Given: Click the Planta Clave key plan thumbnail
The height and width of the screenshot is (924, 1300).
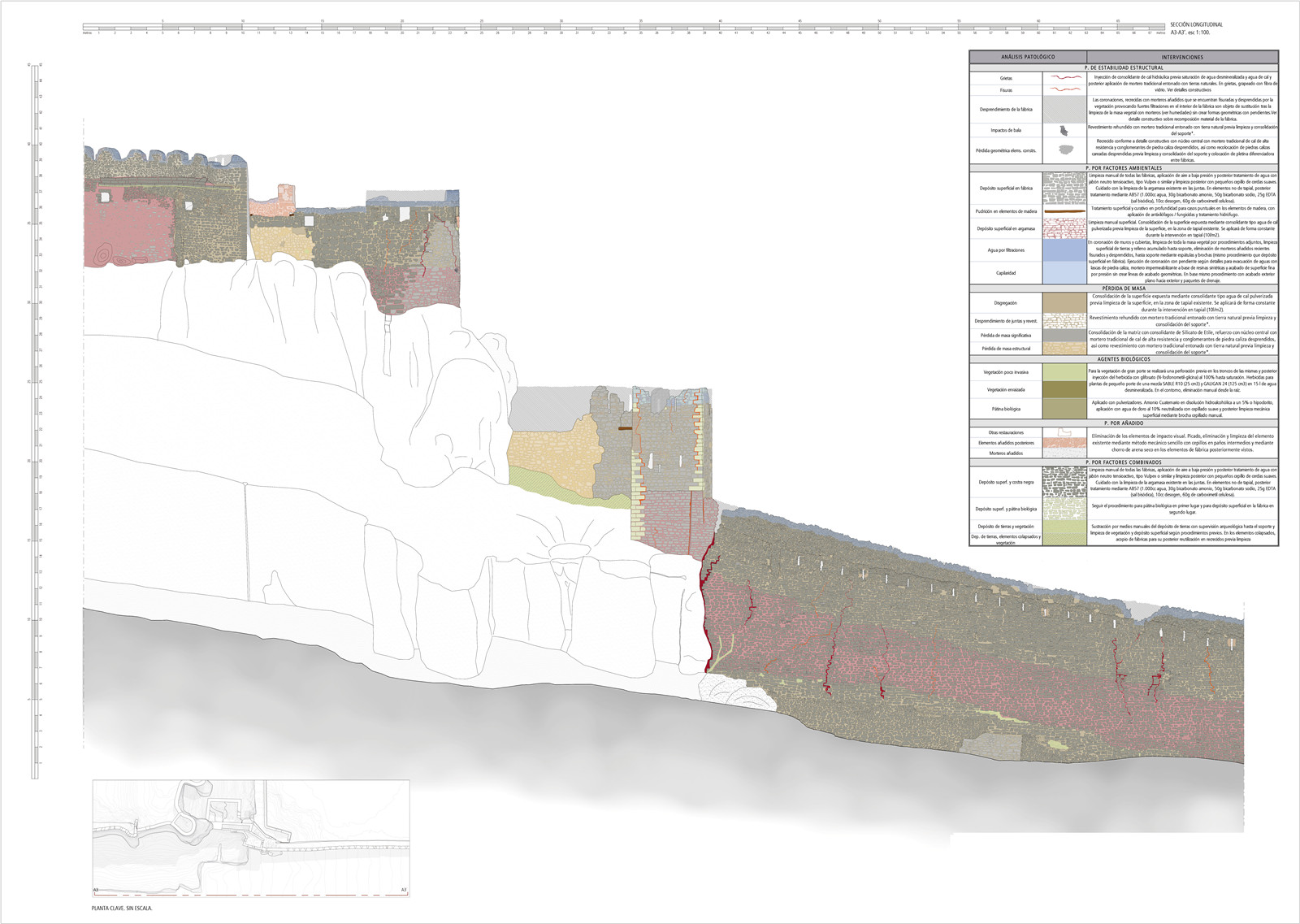Looking at the screenshot, I should (250, 837).
